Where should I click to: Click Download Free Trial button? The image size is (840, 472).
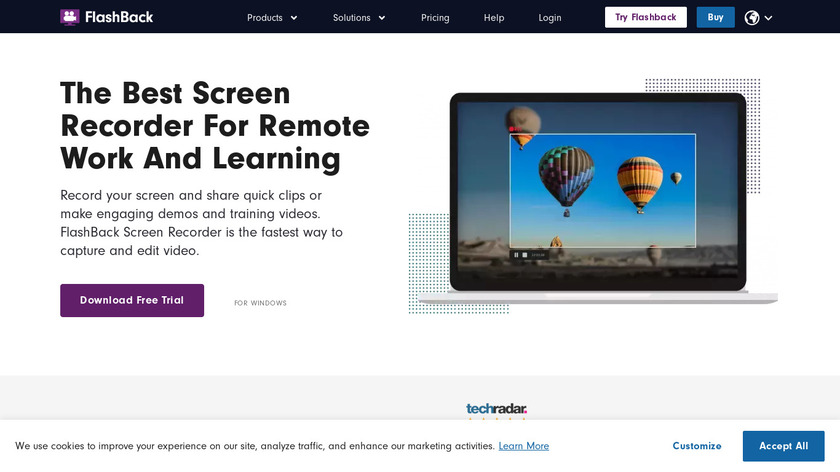[x=132, y=301]
